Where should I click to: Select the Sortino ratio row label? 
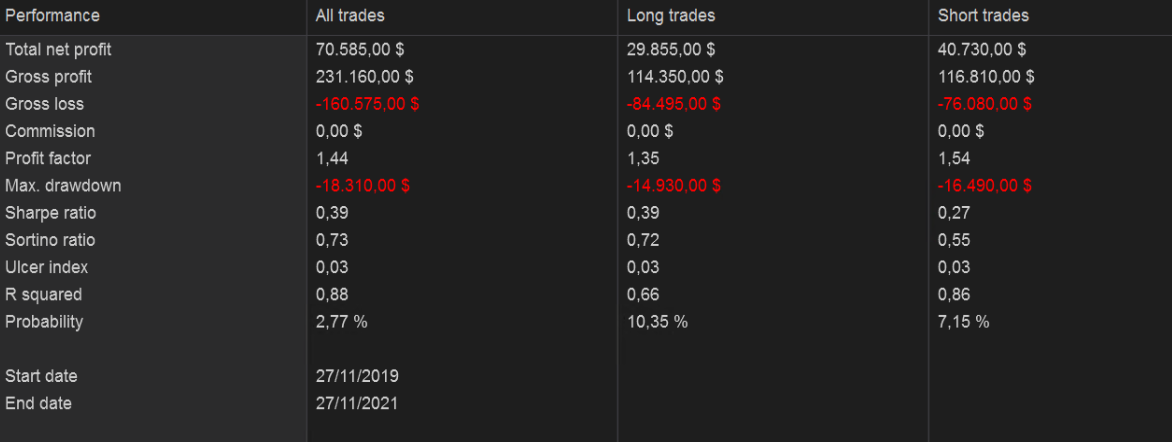click(x=51, y=240)
